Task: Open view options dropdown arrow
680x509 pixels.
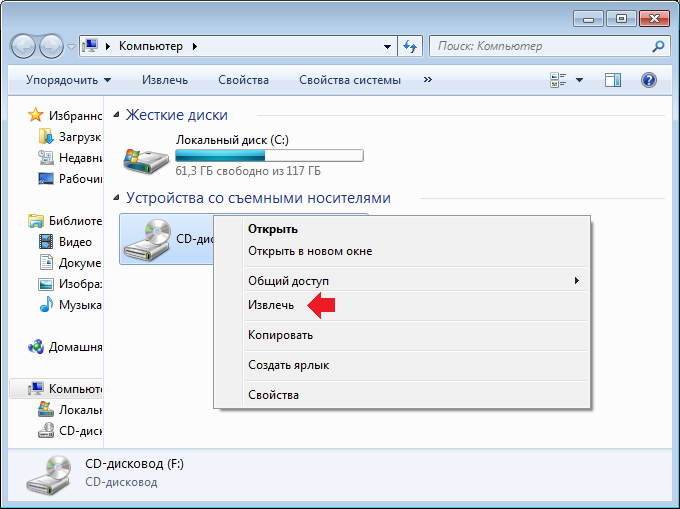Action: (x=579, y=80)
